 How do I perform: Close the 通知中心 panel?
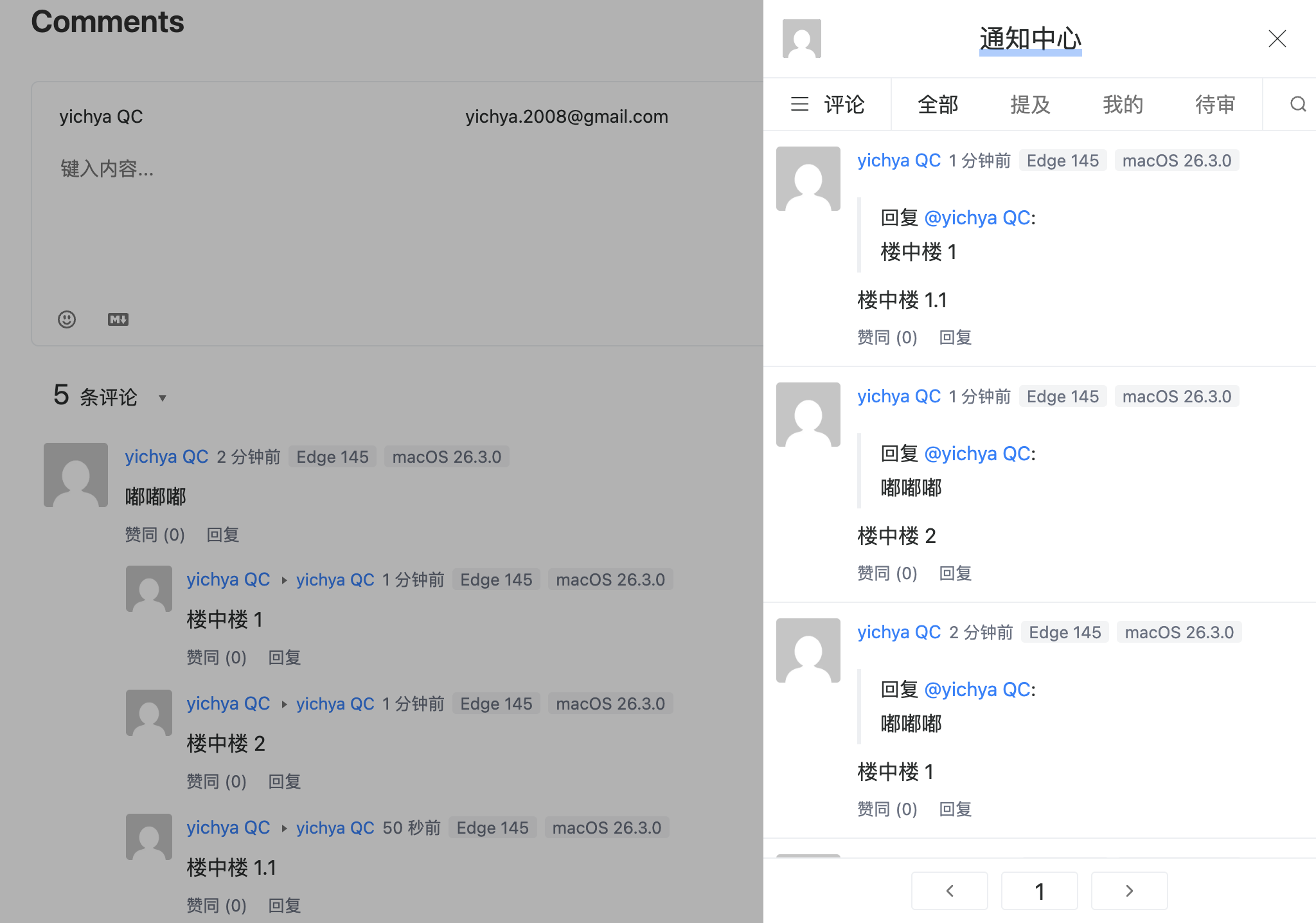[1277, 39]
